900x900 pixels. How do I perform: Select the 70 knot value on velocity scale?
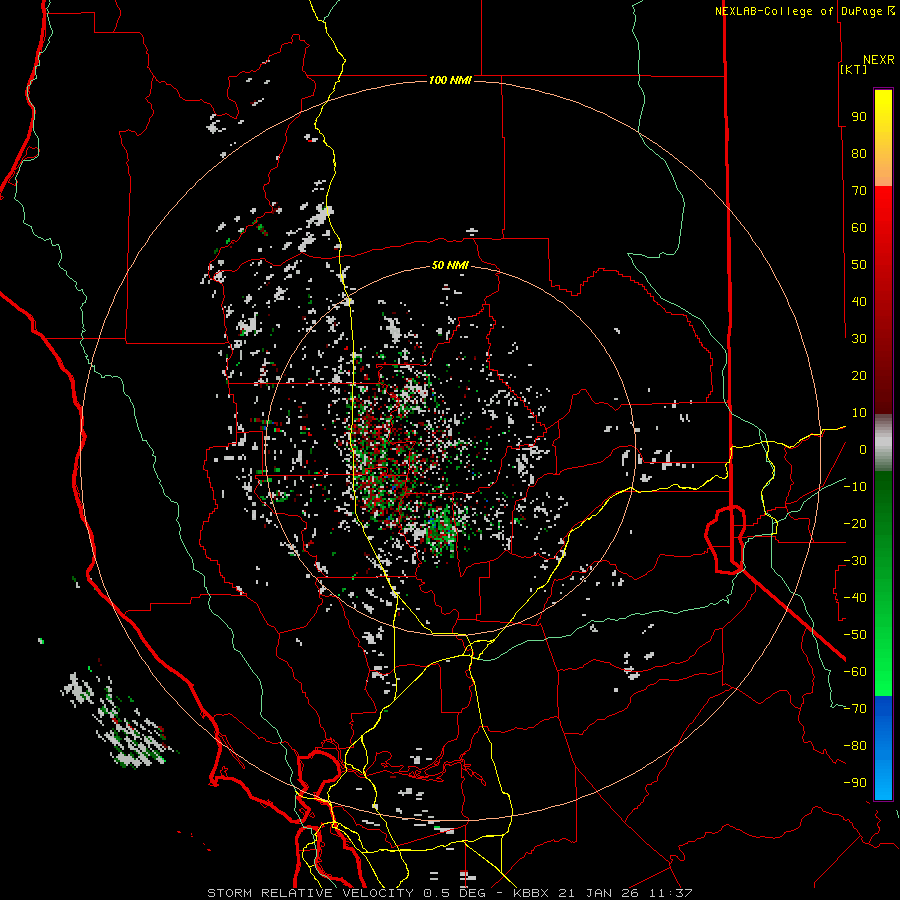pos(859,191)
